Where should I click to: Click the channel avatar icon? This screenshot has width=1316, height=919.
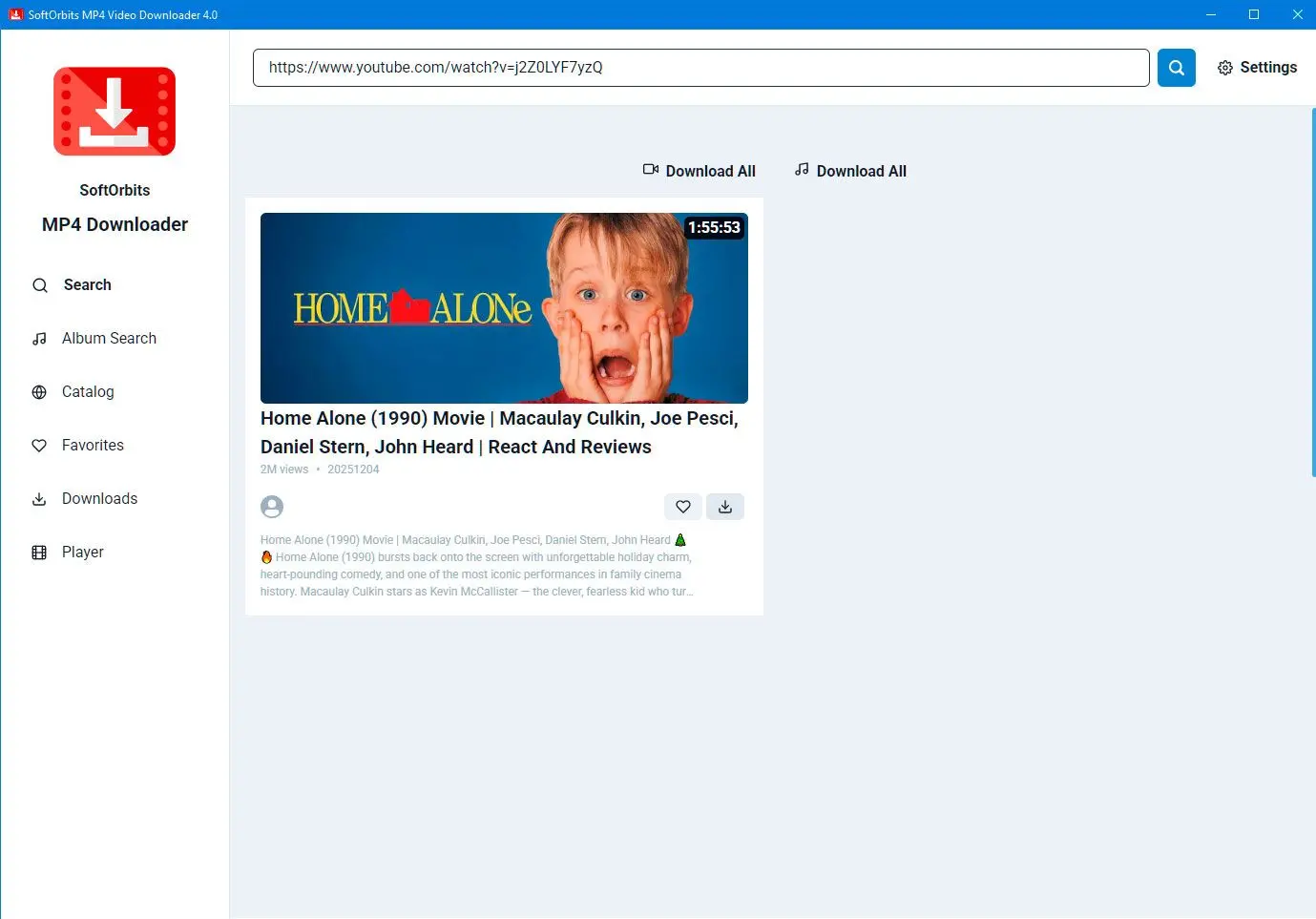272,507
